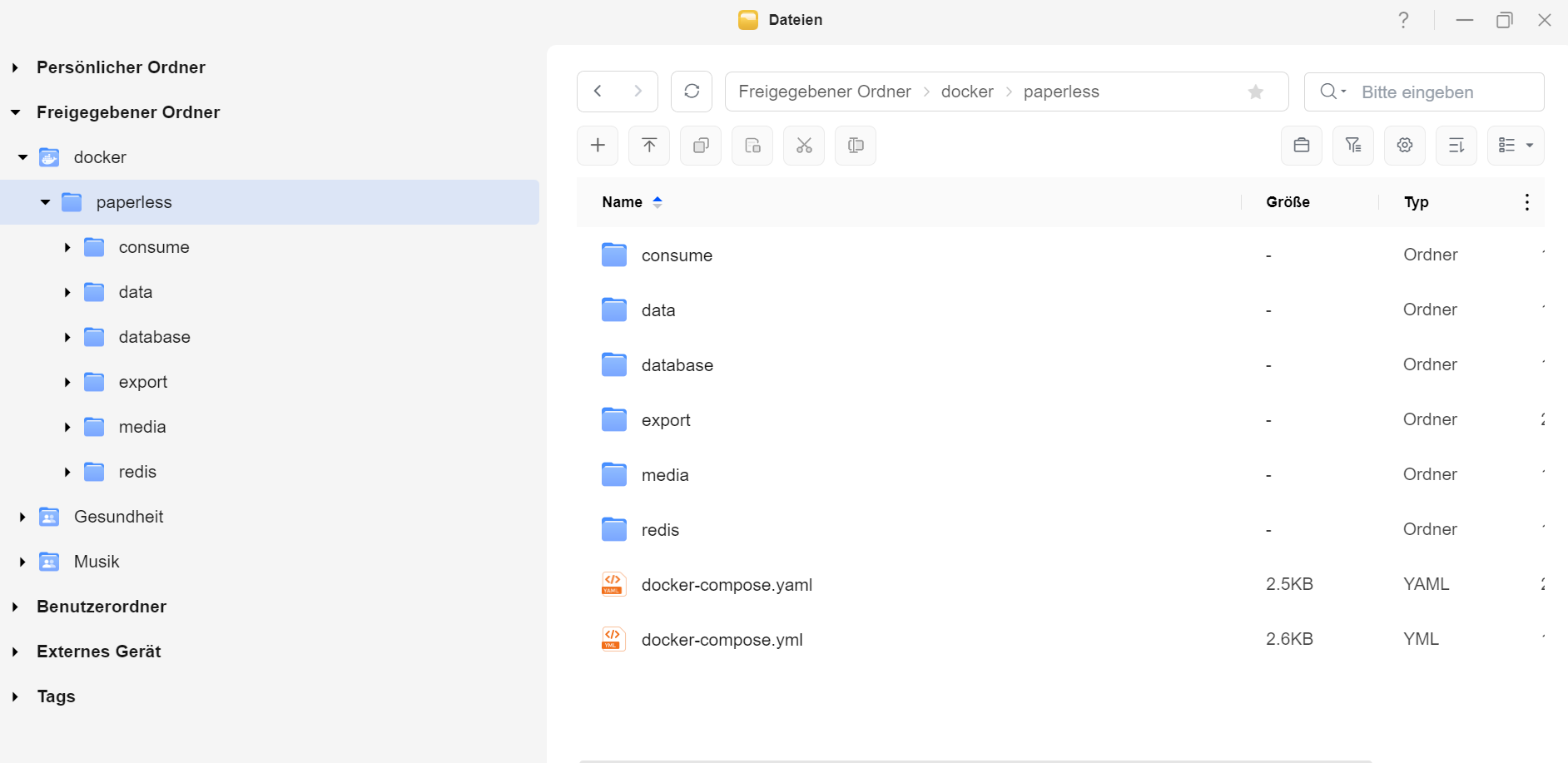
Task: Select Gesundheit shared folder in sidebar
Action: (118, 517)
